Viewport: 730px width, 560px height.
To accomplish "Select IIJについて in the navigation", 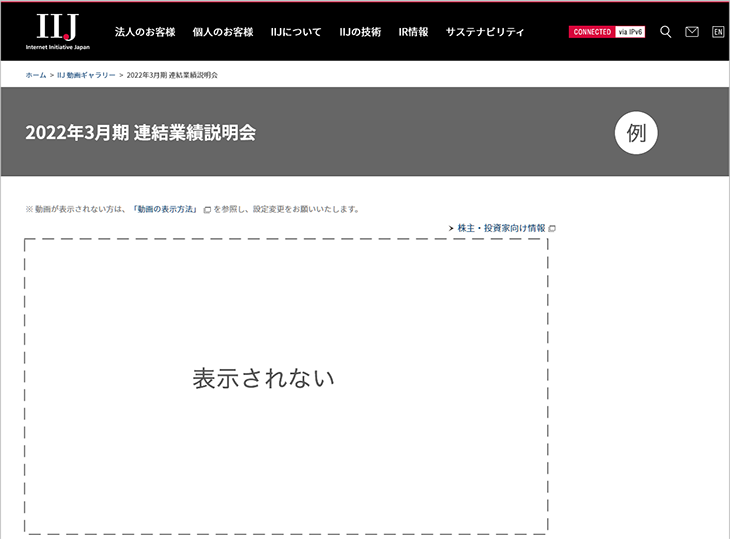I will 296,32.
